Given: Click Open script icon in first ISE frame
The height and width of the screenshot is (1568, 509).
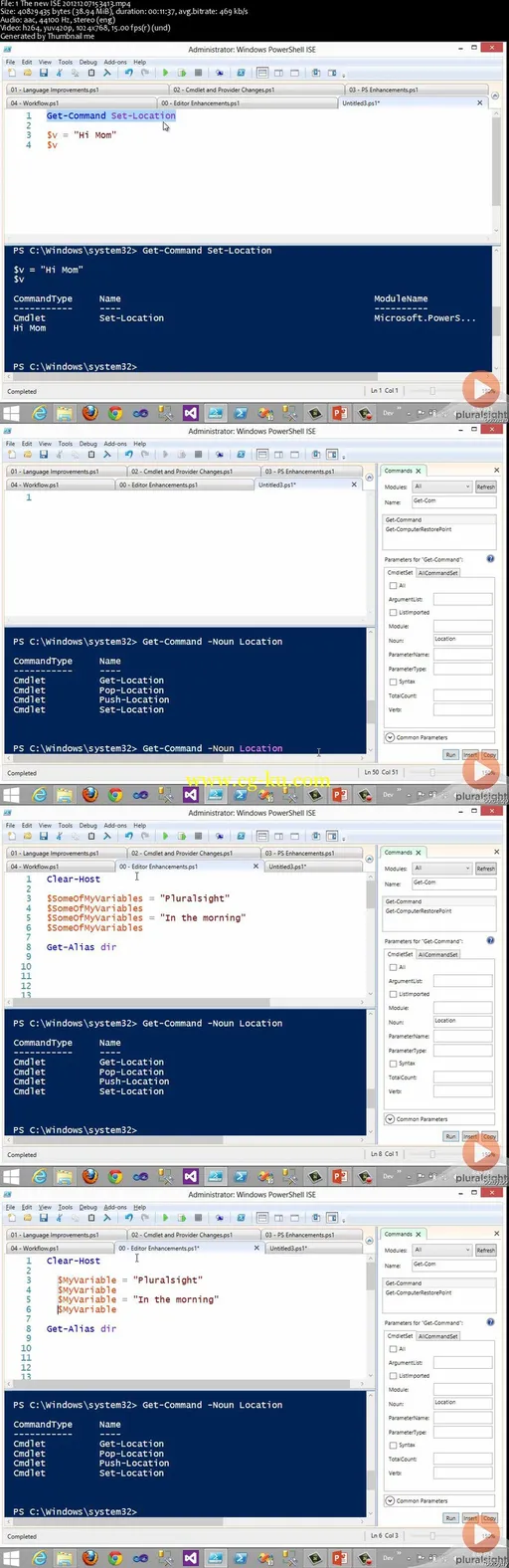Looking at the screenshot, I should (28, 73).
